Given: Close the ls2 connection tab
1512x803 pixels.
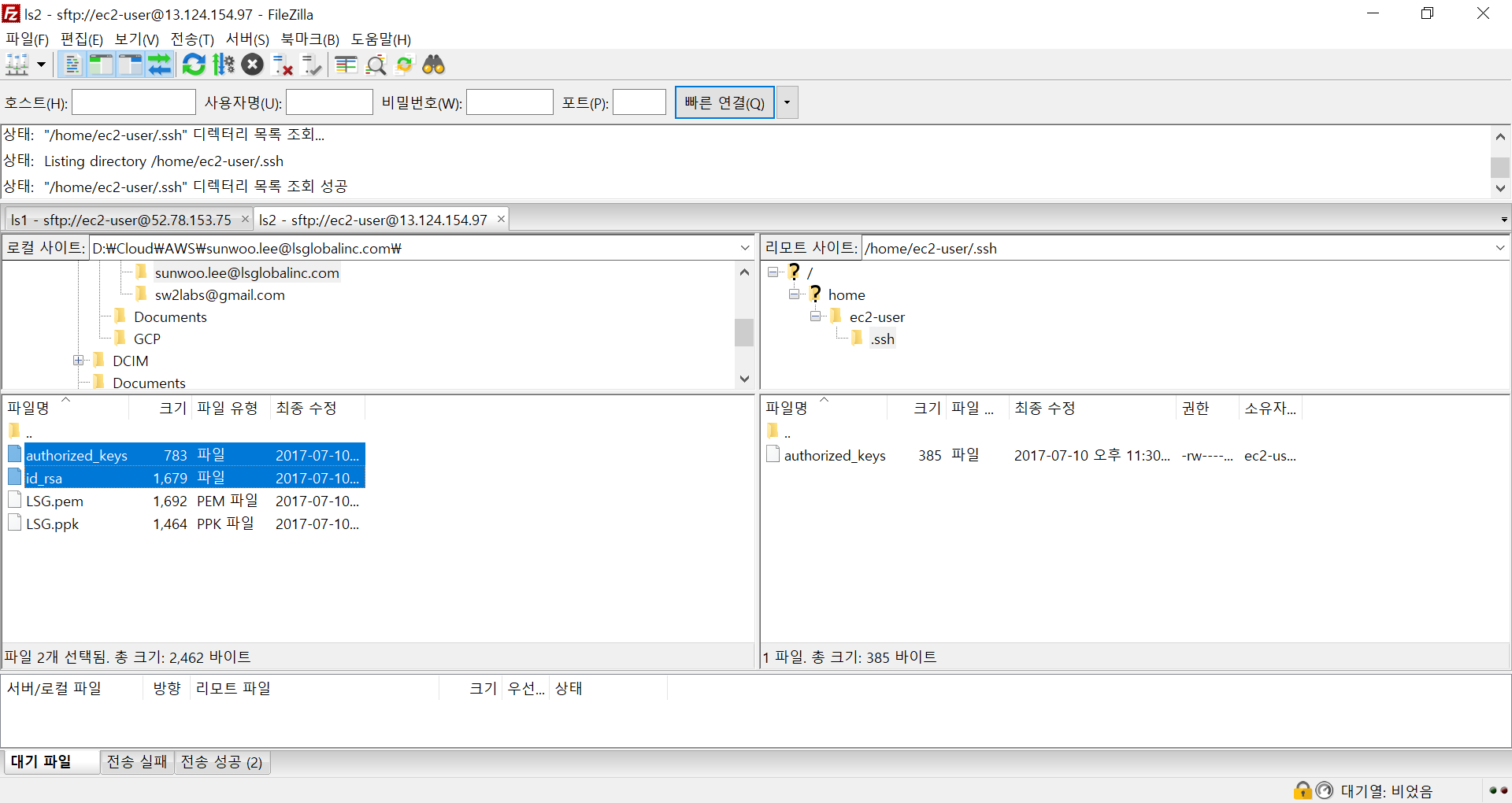Looking at the screenshot, I should [501, 219].
